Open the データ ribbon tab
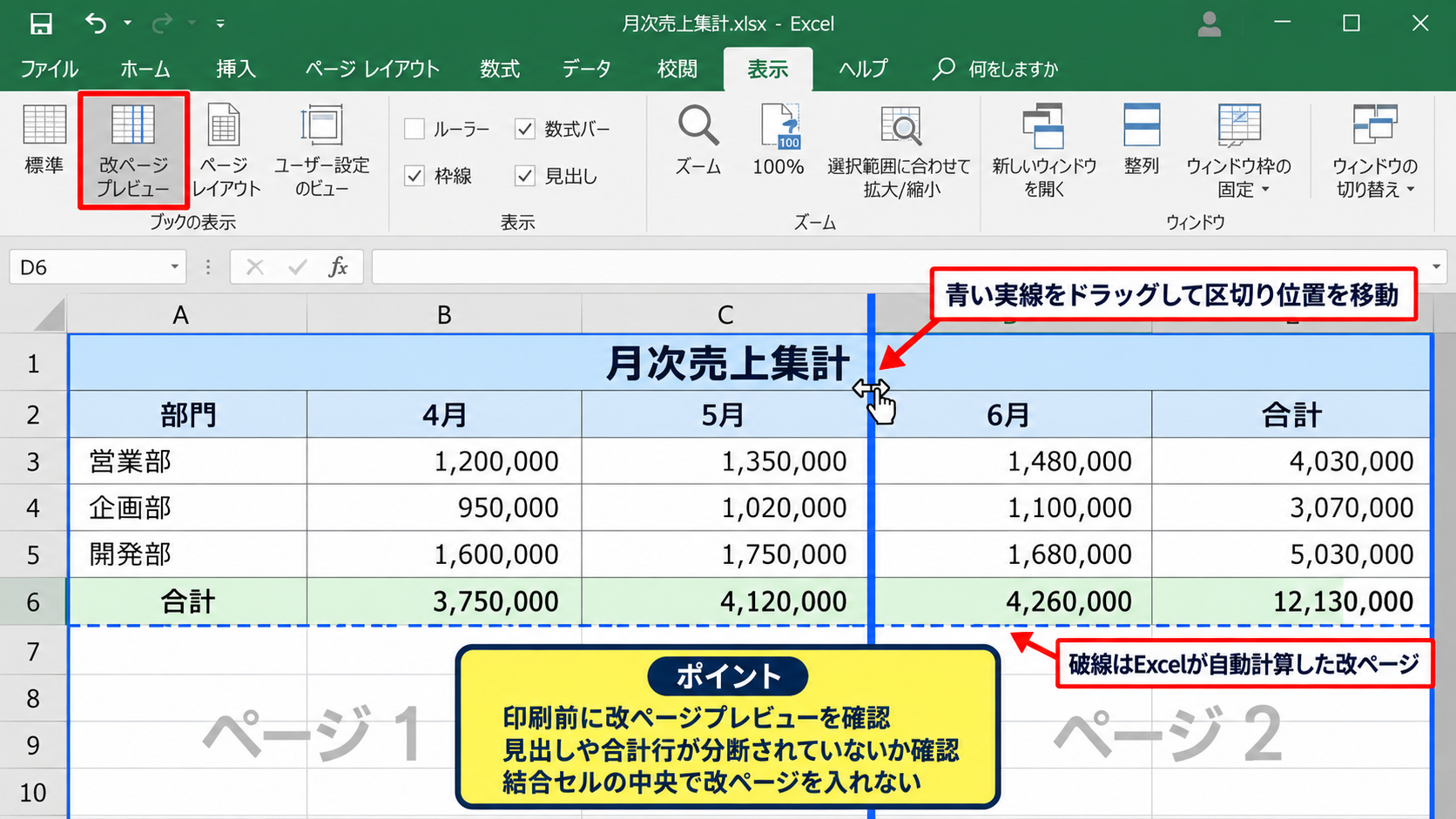The image size is (1456, 819). pyautogui.click(x=586, y=69)
